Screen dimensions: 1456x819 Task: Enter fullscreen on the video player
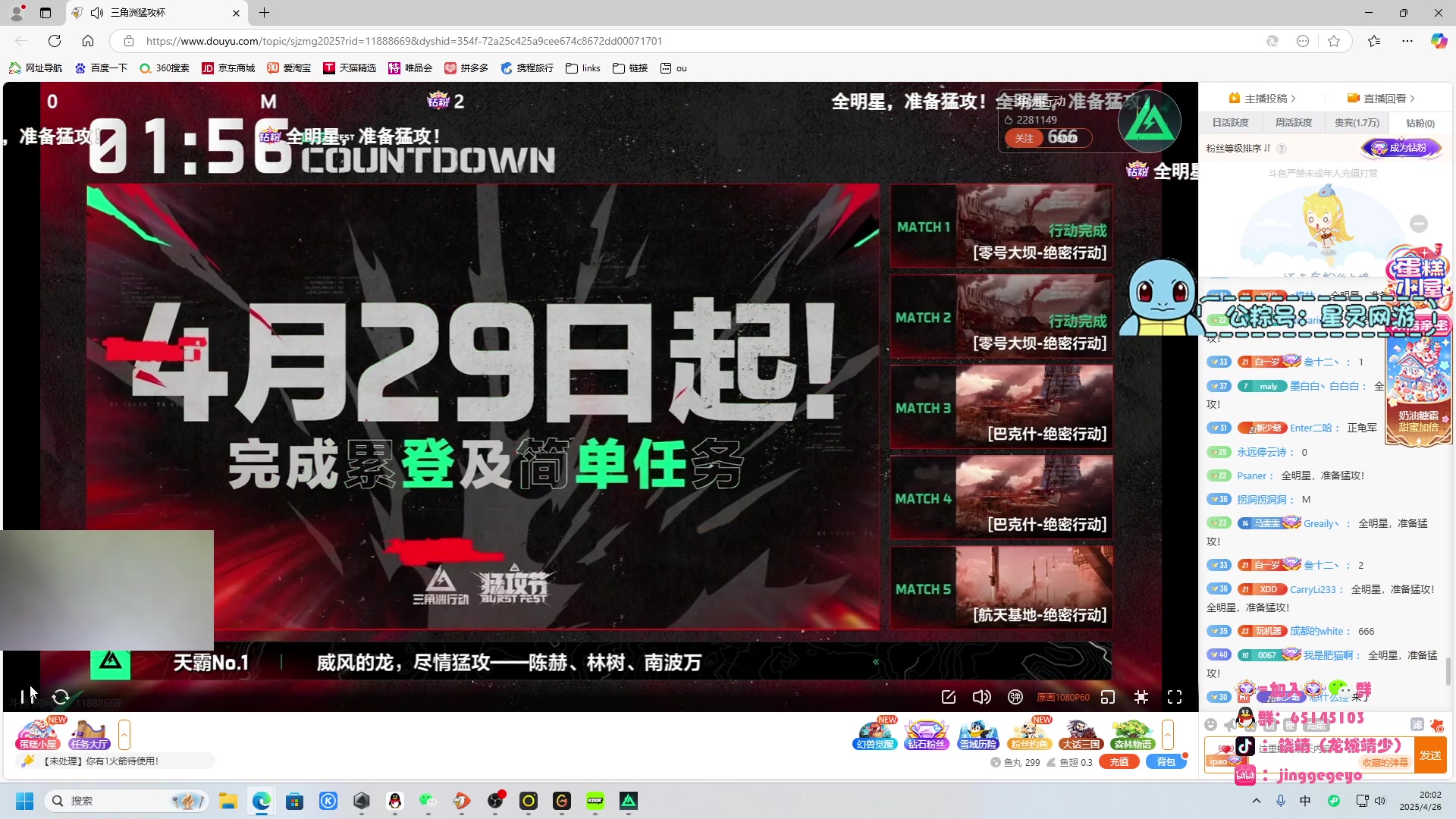point(1175,697)
